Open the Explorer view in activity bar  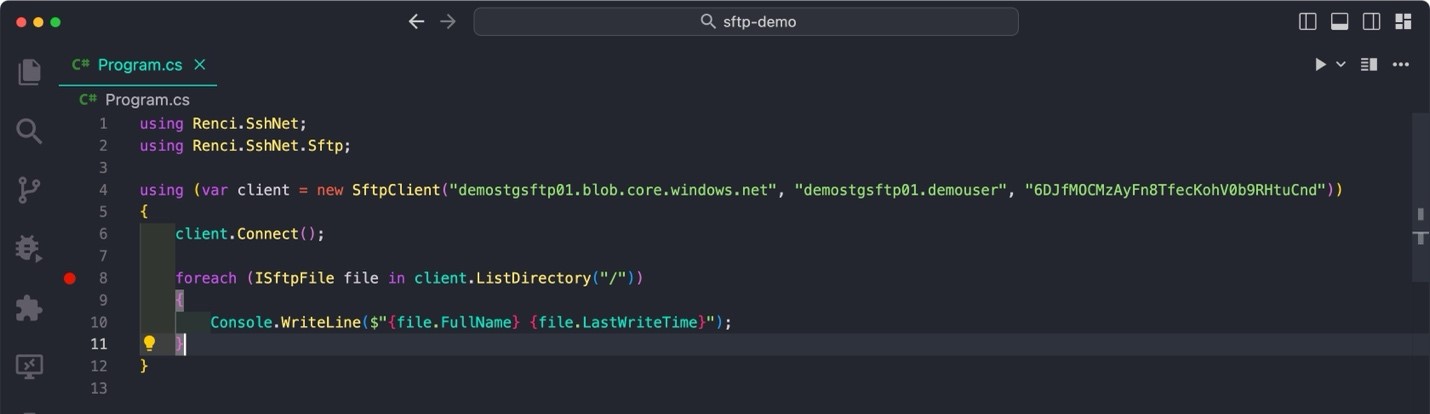29,72
